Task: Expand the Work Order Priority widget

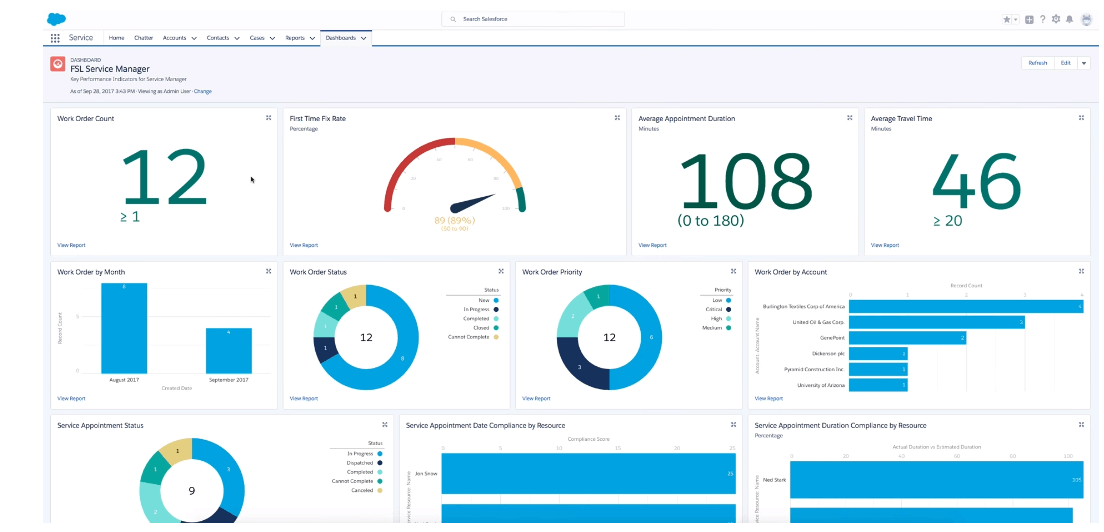Action: (733, 271)
